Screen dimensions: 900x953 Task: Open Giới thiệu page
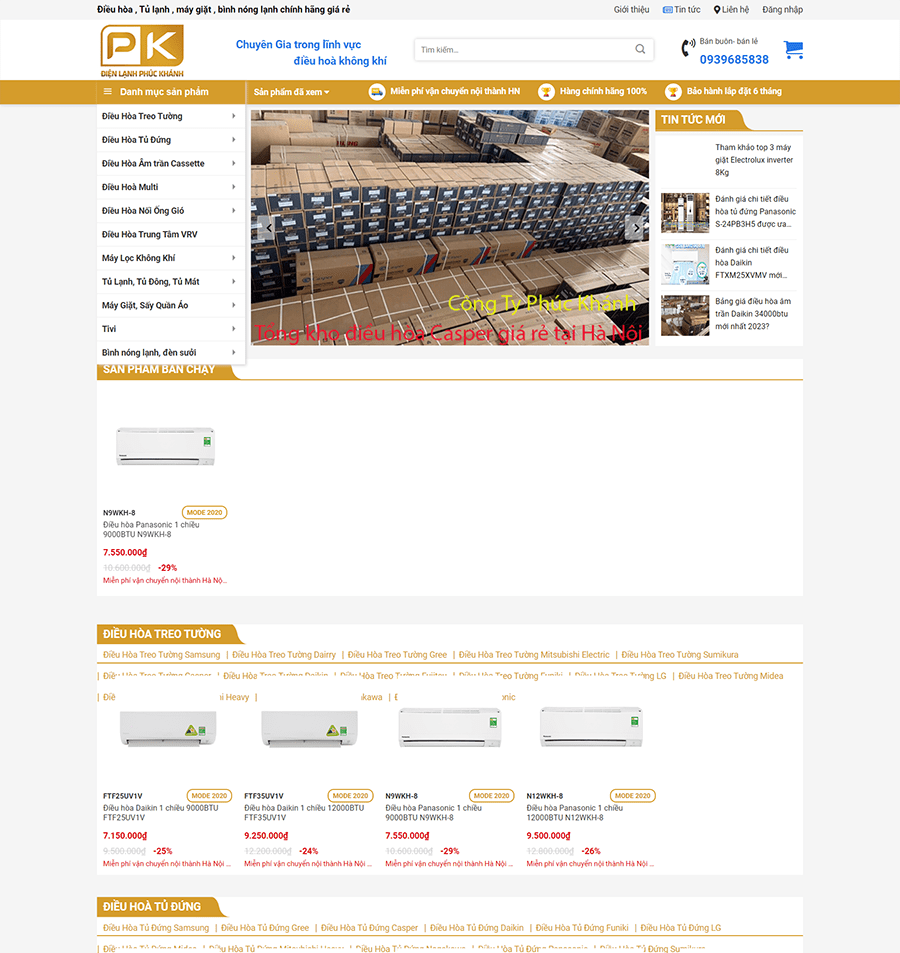click(x=631, y=10)
